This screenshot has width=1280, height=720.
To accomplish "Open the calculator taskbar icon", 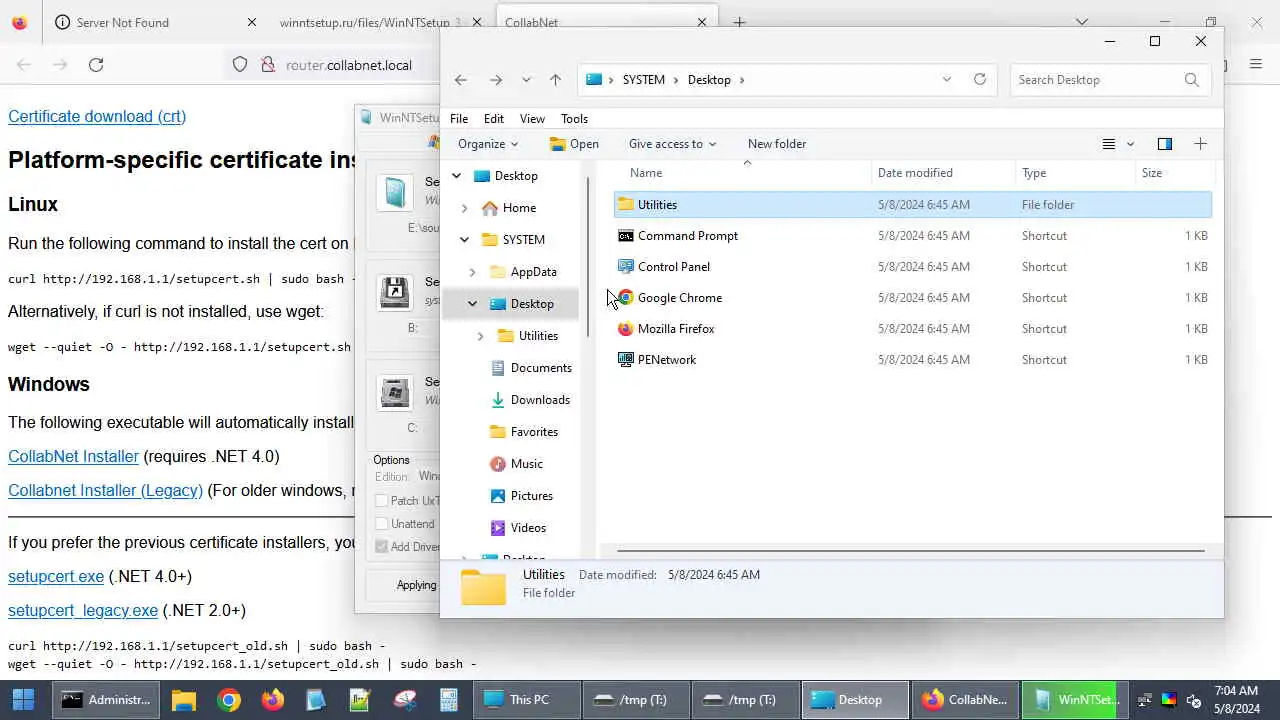I will pos(449,700).
